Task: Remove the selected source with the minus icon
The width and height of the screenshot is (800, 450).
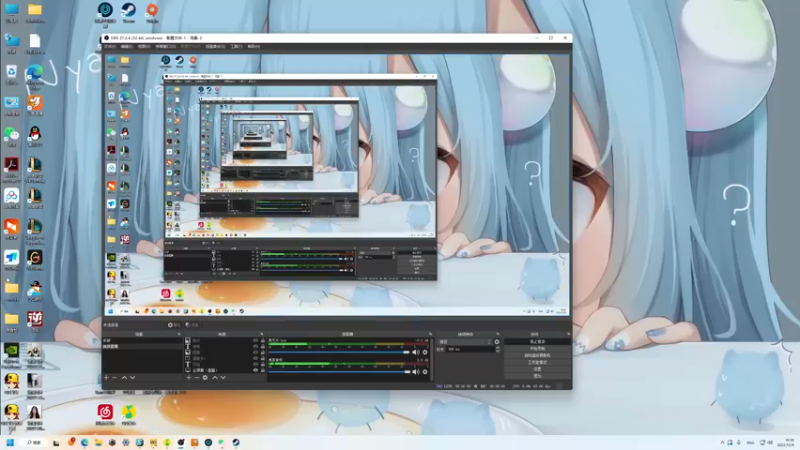Action: [196, 378]
